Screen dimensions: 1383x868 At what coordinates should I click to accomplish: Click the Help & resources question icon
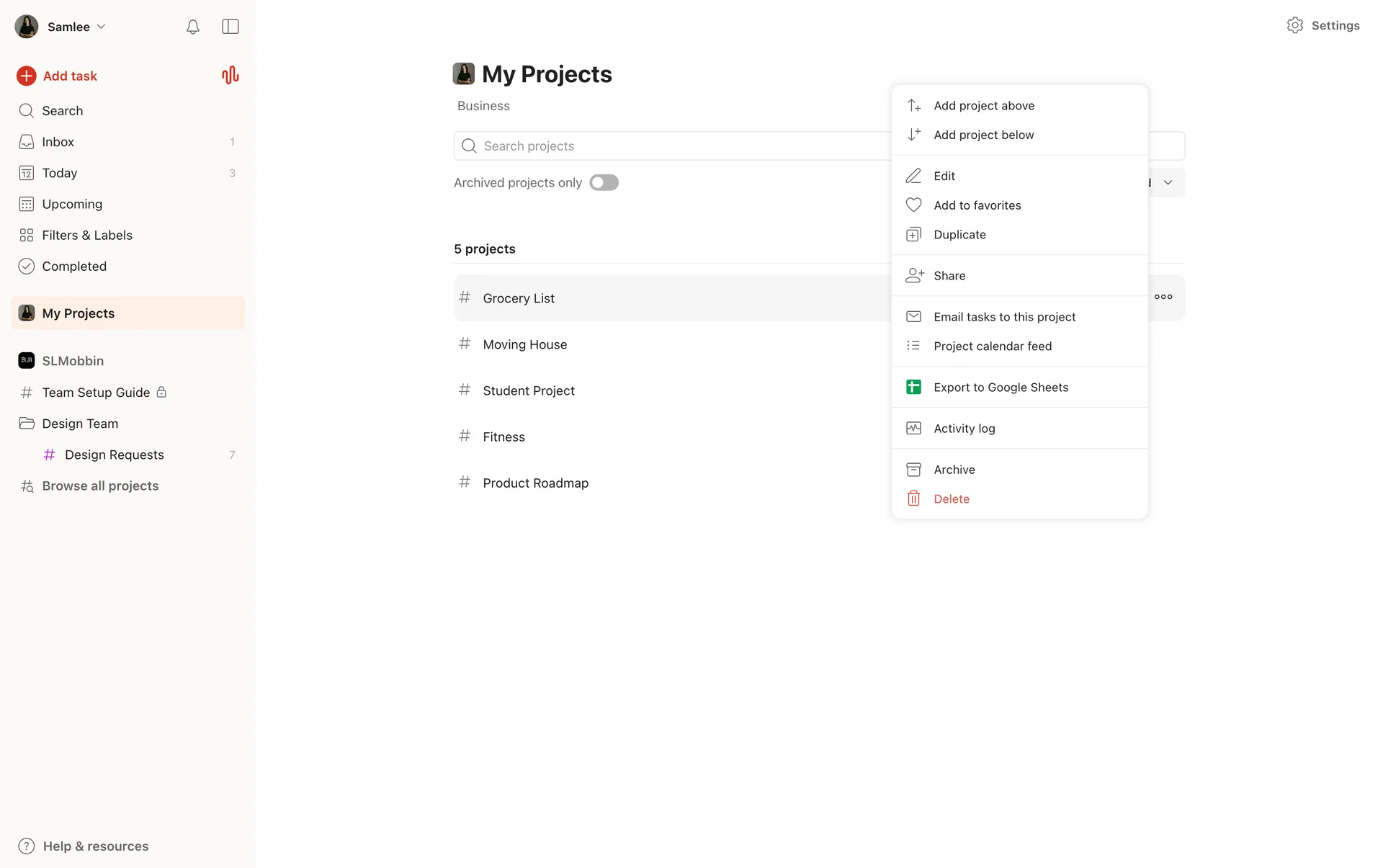click(27, 846)
